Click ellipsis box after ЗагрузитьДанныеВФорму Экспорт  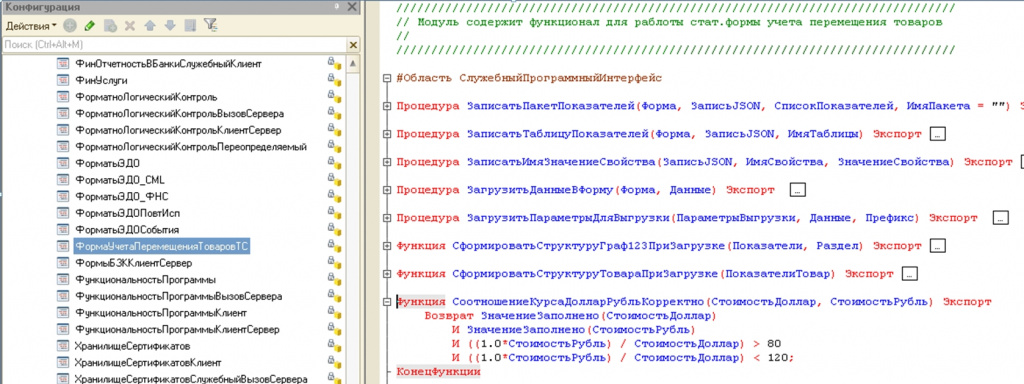[x=798, y=189]
